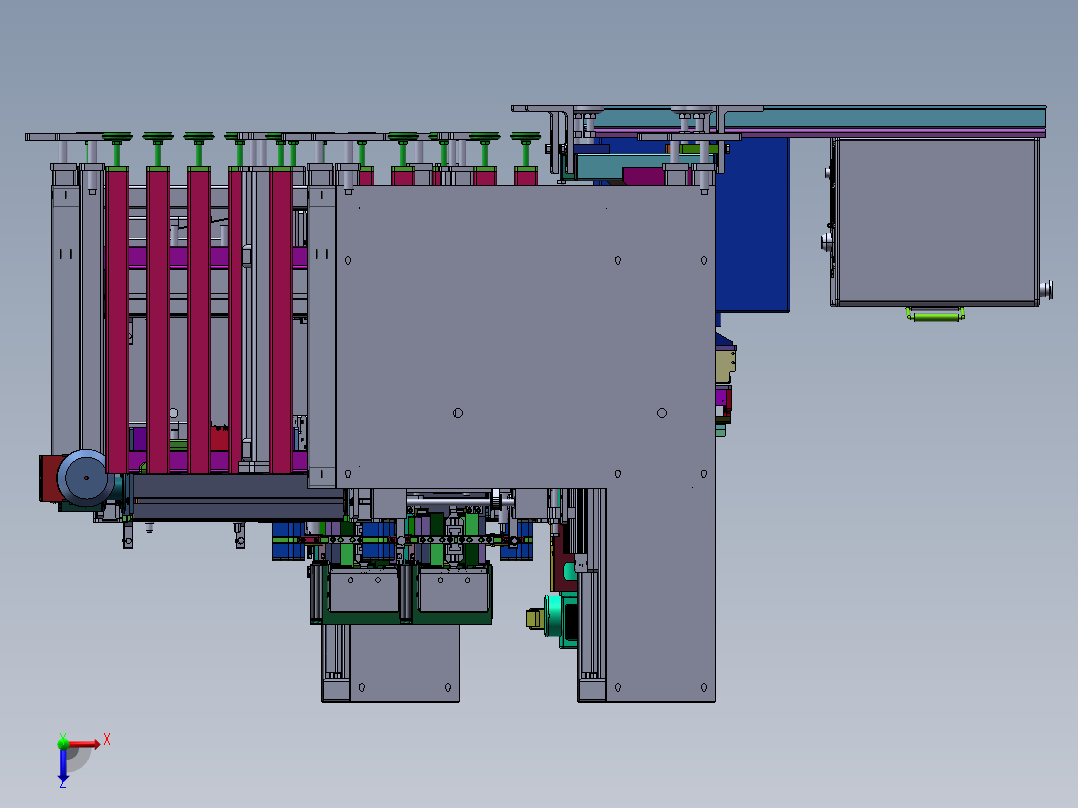Click the round port on the enclosure's right side
Screen dimensions: 1078x808
1048,289
